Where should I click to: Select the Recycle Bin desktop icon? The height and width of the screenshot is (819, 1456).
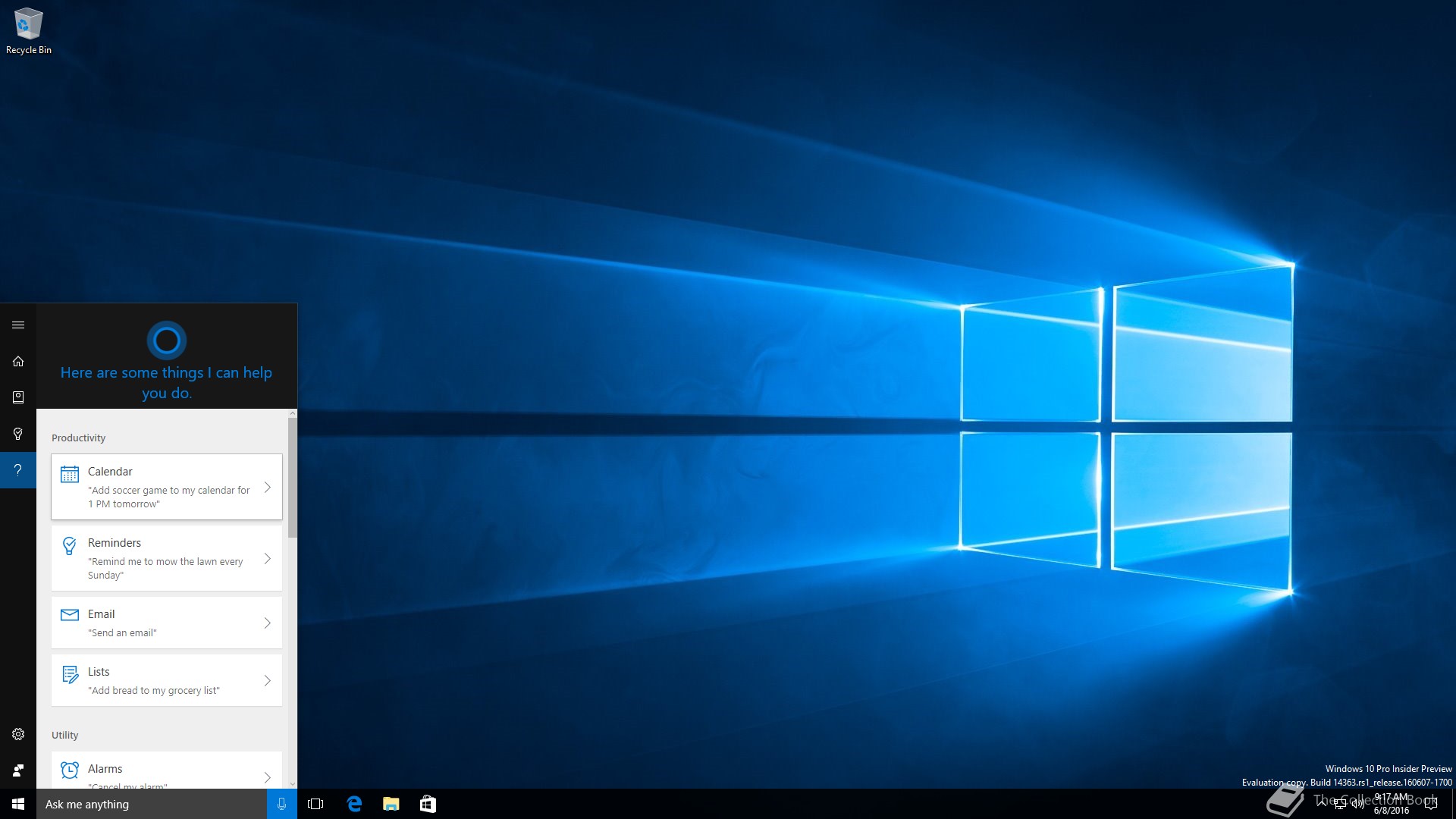coord(29,31)
